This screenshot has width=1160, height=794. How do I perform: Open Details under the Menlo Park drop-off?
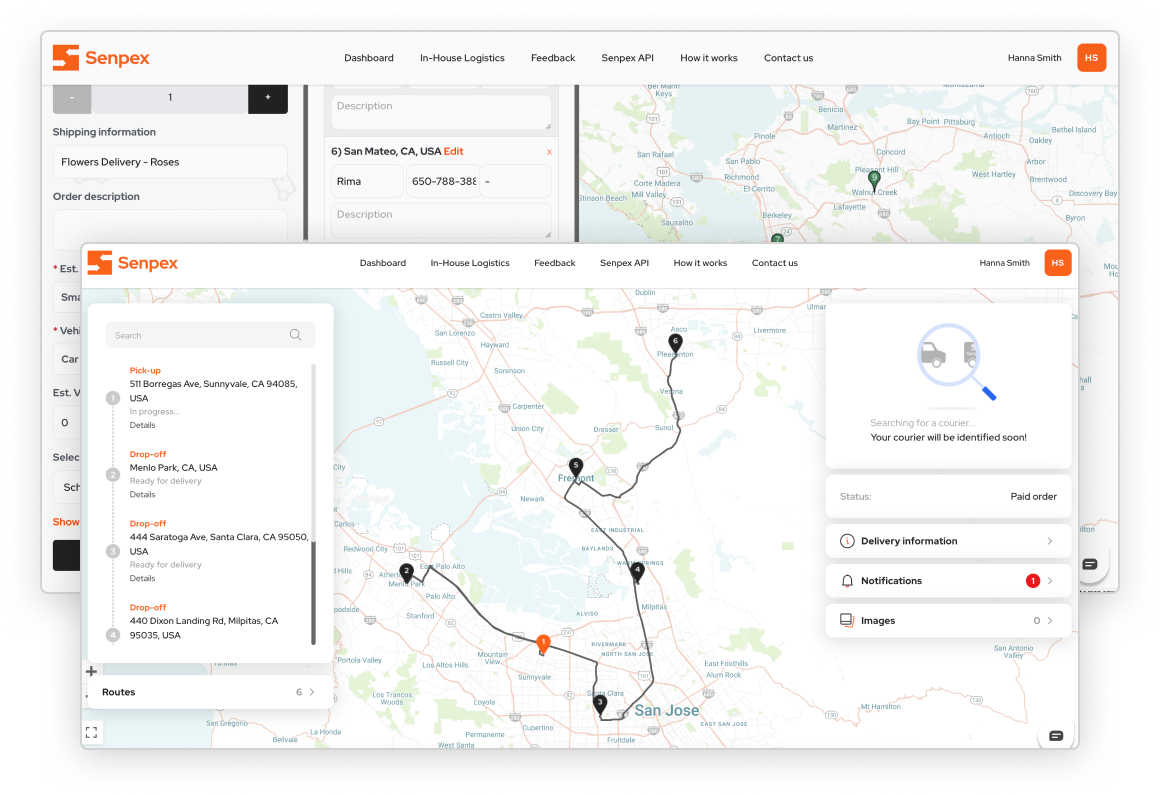pos(142,494)
